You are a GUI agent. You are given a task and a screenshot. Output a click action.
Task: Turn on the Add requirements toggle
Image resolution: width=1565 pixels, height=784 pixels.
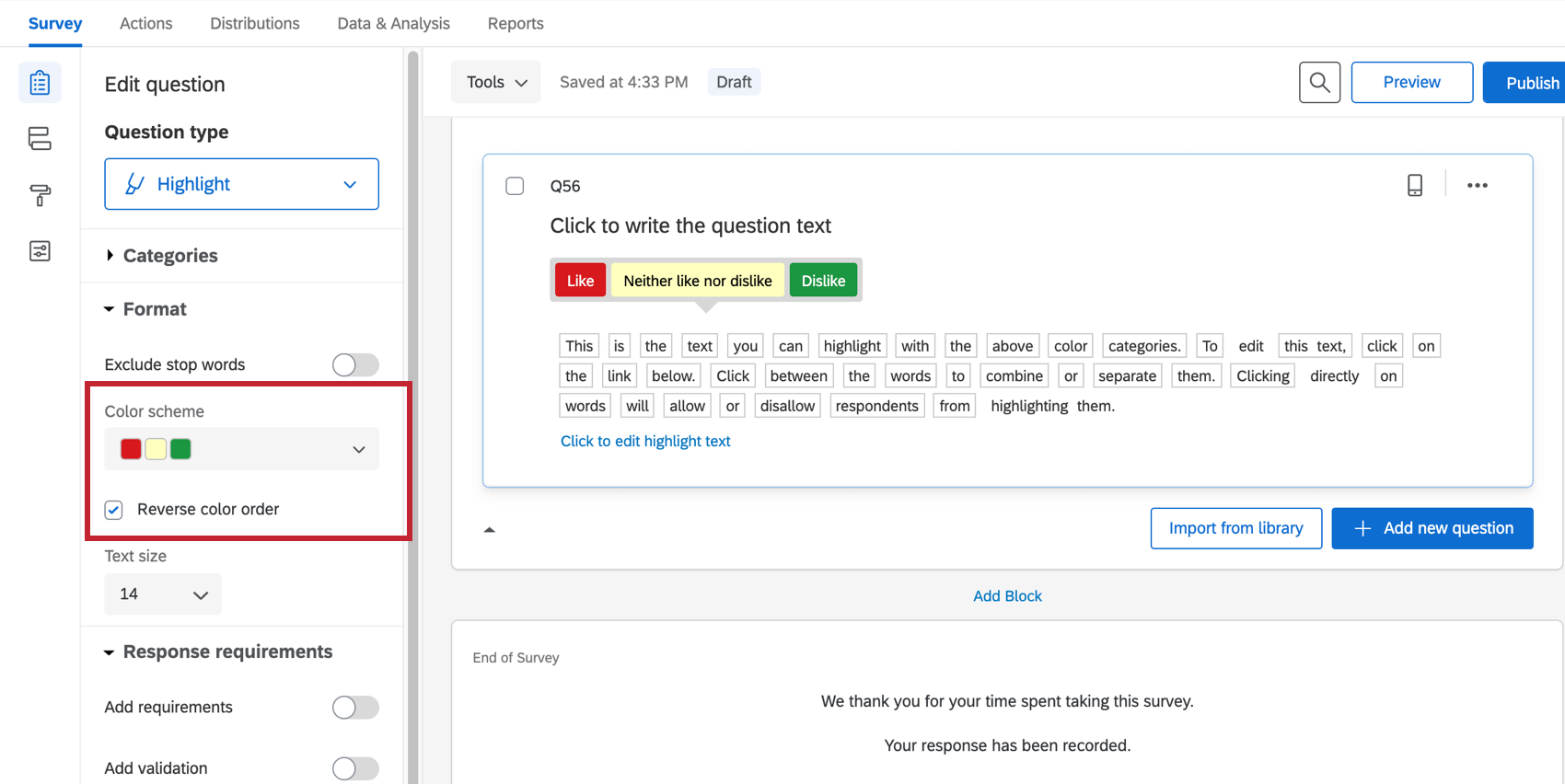coord(355,707)
